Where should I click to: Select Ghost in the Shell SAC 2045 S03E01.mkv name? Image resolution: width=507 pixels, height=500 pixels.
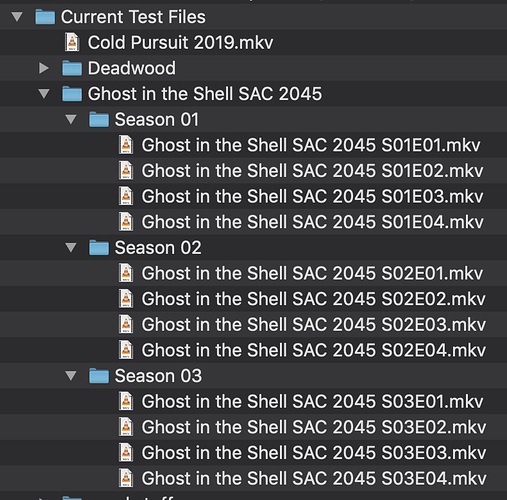click(x=312, y=402)
